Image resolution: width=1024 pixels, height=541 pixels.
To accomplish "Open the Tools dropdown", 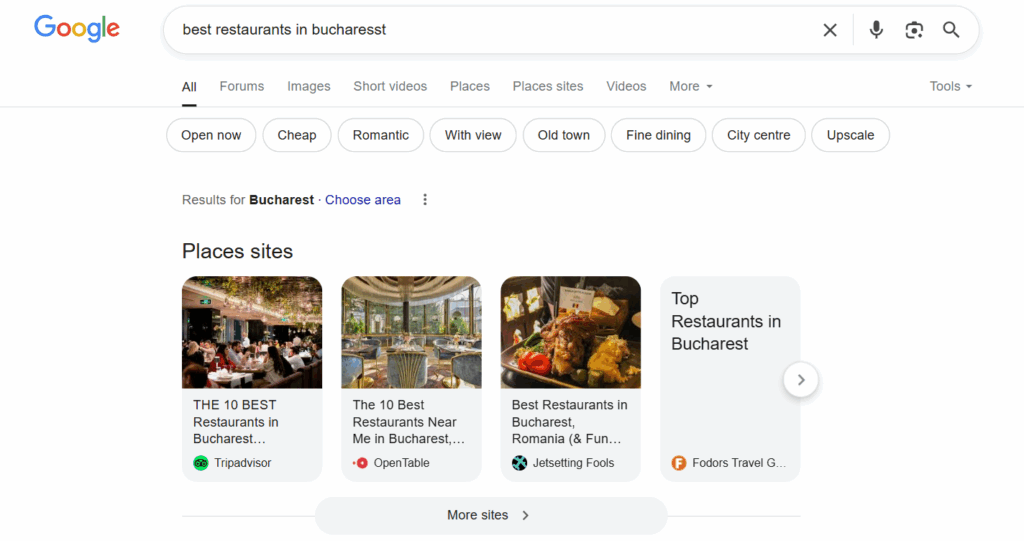I will coord(951,86).
